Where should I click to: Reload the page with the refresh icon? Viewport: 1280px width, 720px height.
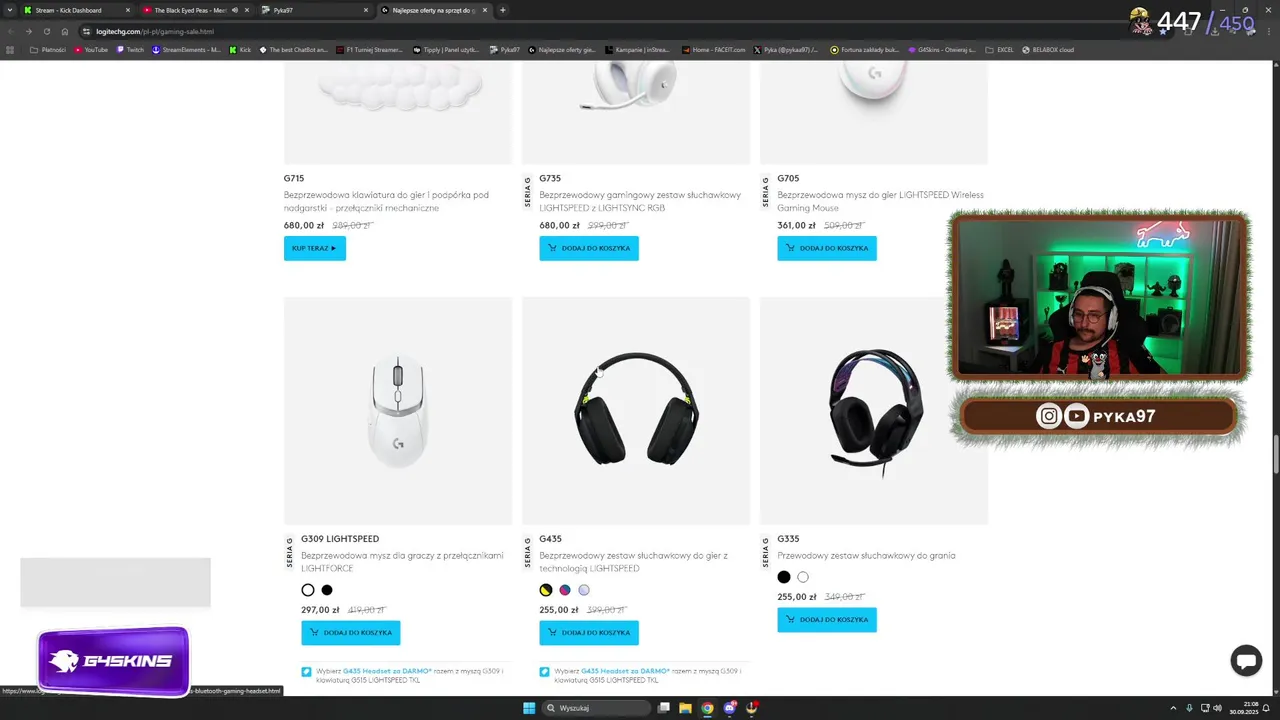[x=46, y=31]
